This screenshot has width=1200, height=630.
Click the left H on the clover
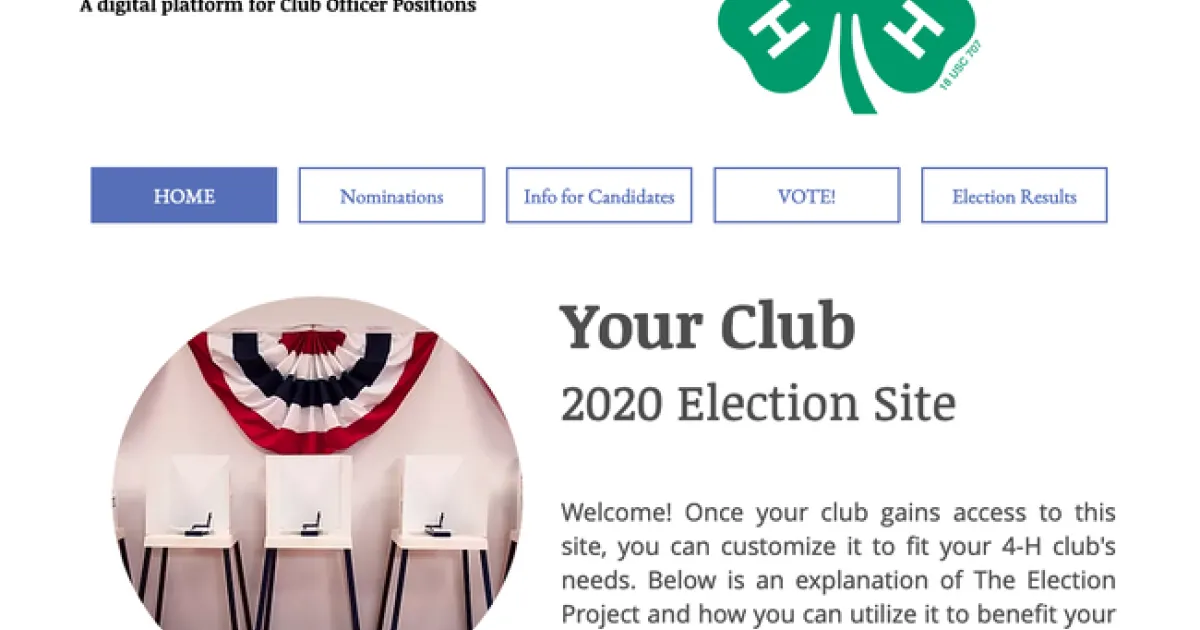[778, 25]
